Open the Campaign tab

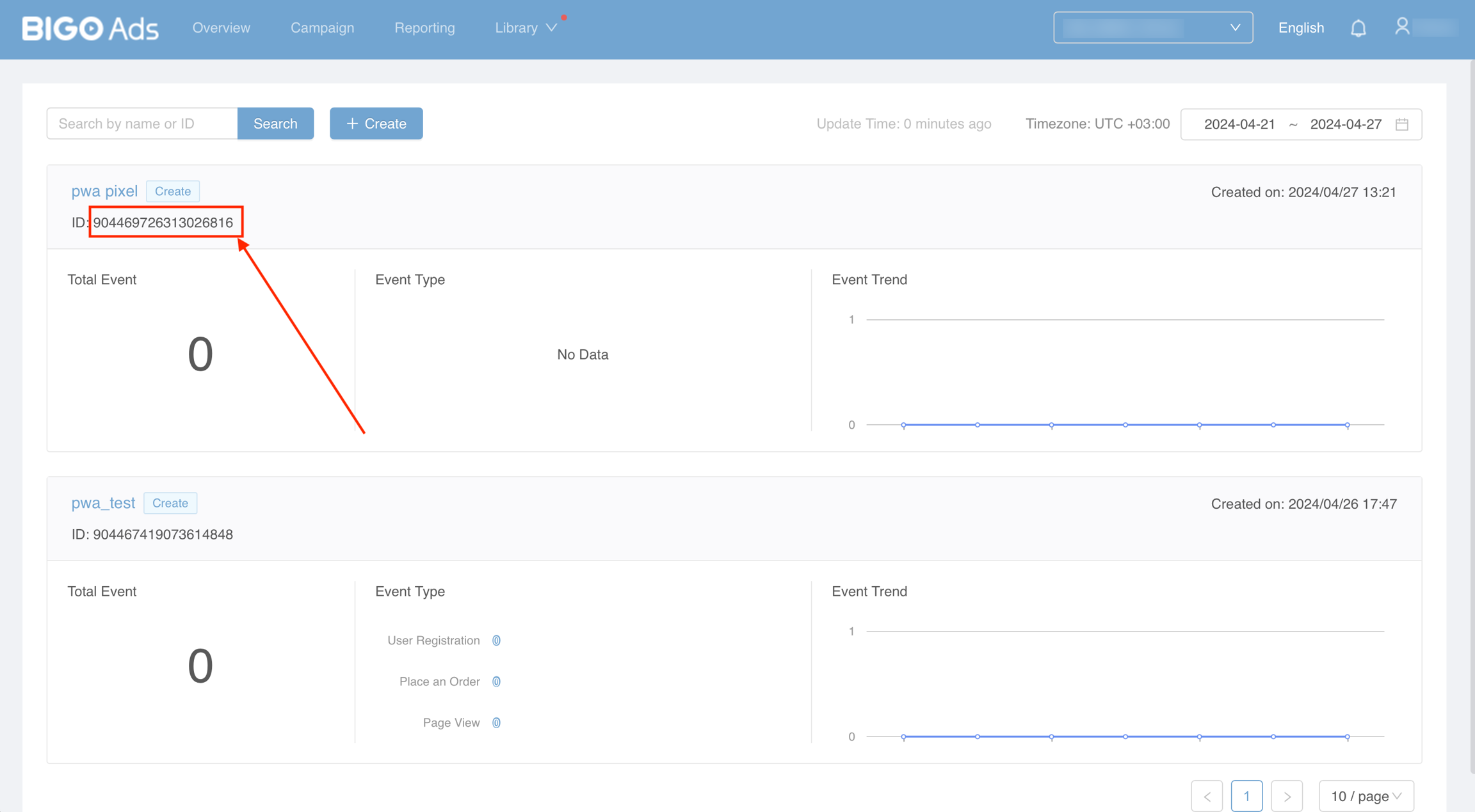[x=322, y=28]
